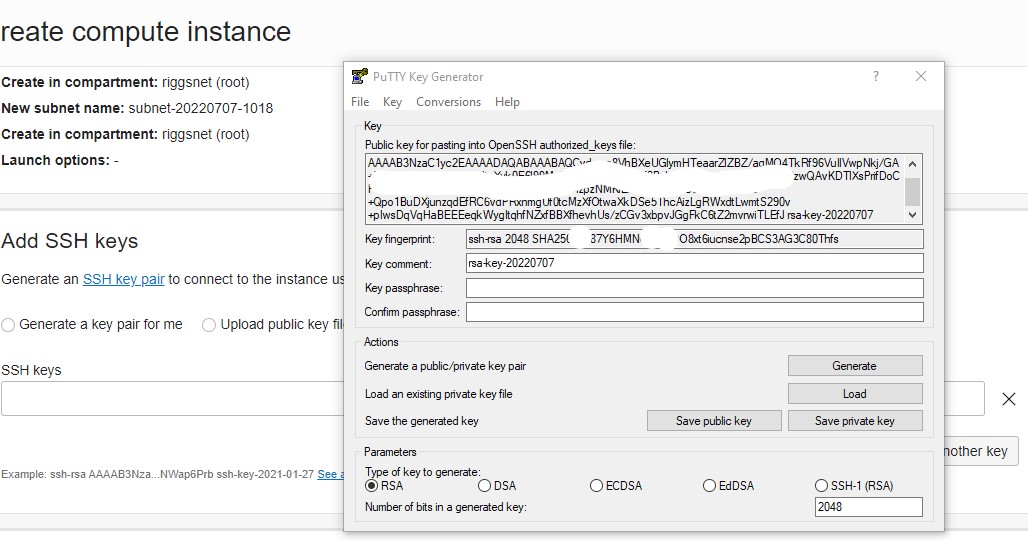Open the Key menu in PuTTYgen
1028x541 pixels.
click(392, 102)
